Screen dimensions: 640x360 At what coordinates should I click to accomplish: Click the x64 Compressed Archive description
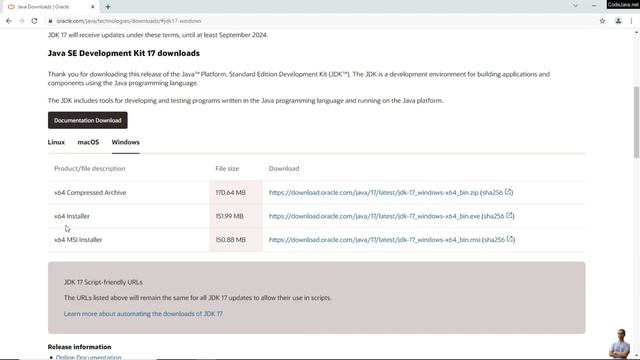point(90,192)
